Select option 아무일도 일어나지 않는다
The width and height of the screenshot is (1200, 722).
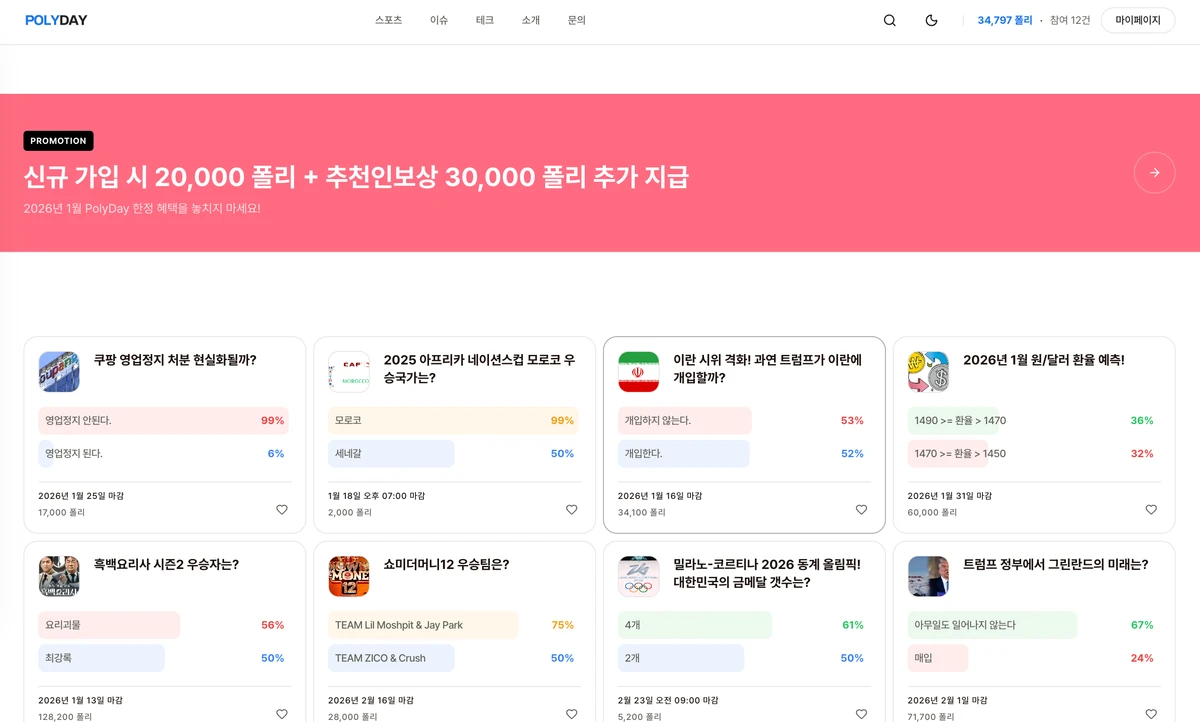click(x=1034, y=625)
